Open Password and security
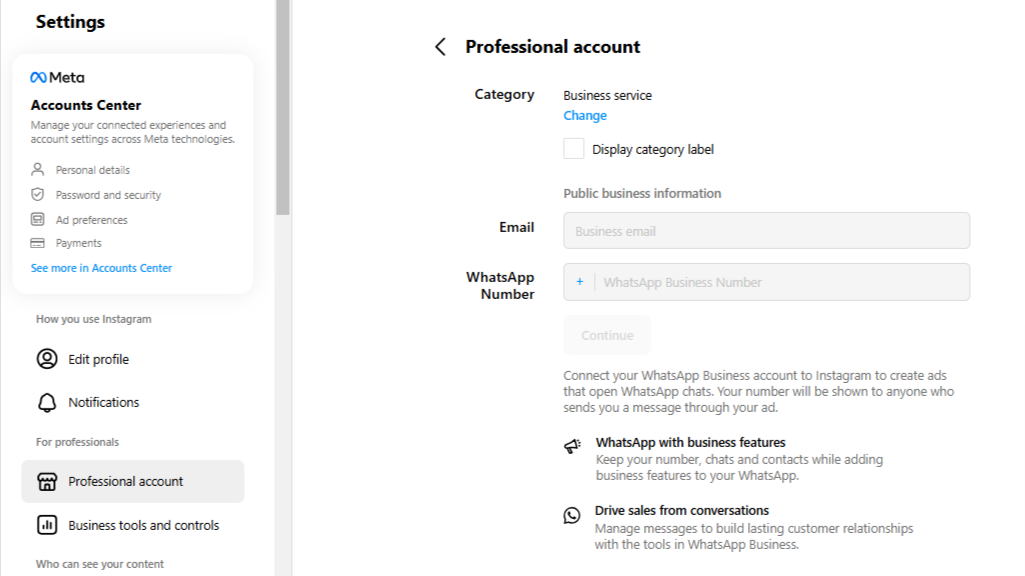The image size is (1025, 576). pos(108,195)
